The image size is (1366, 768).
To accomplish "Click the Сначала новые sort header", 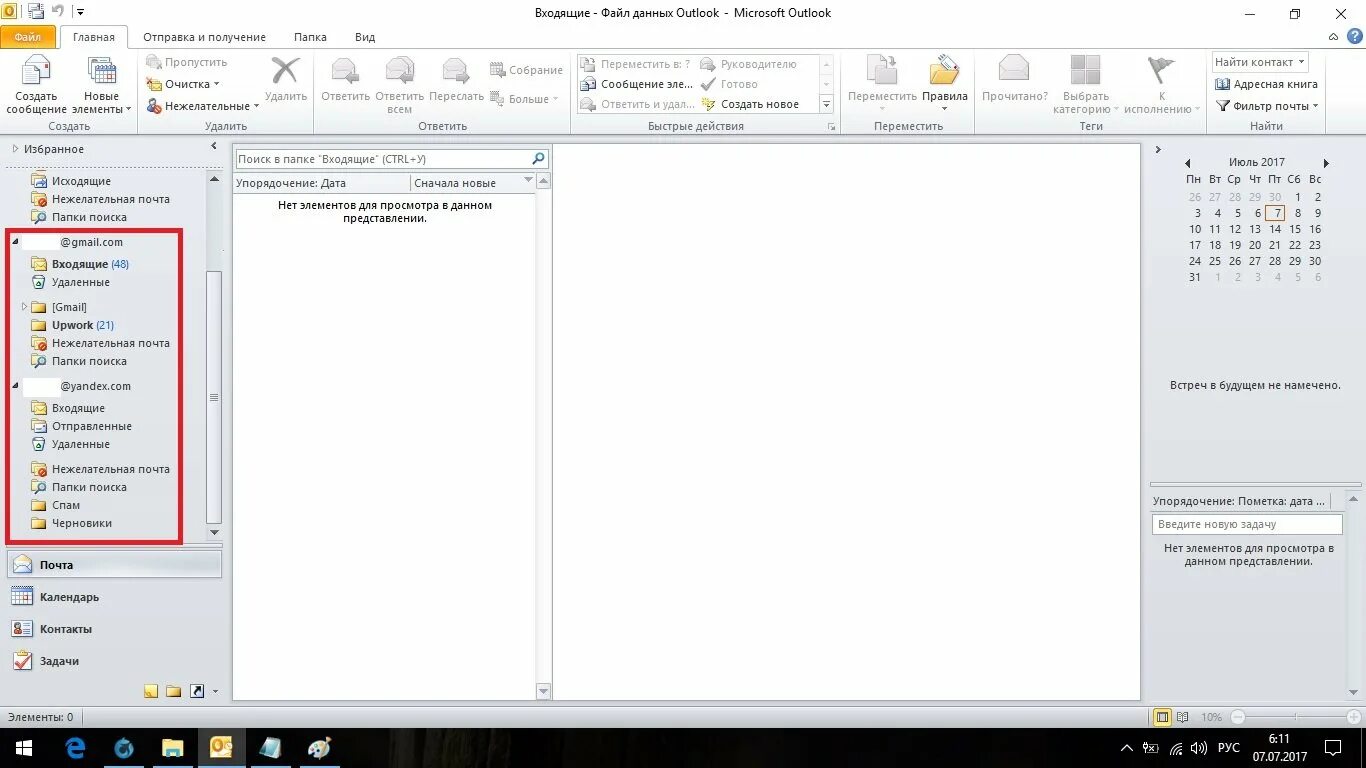I will pos(472,183).
